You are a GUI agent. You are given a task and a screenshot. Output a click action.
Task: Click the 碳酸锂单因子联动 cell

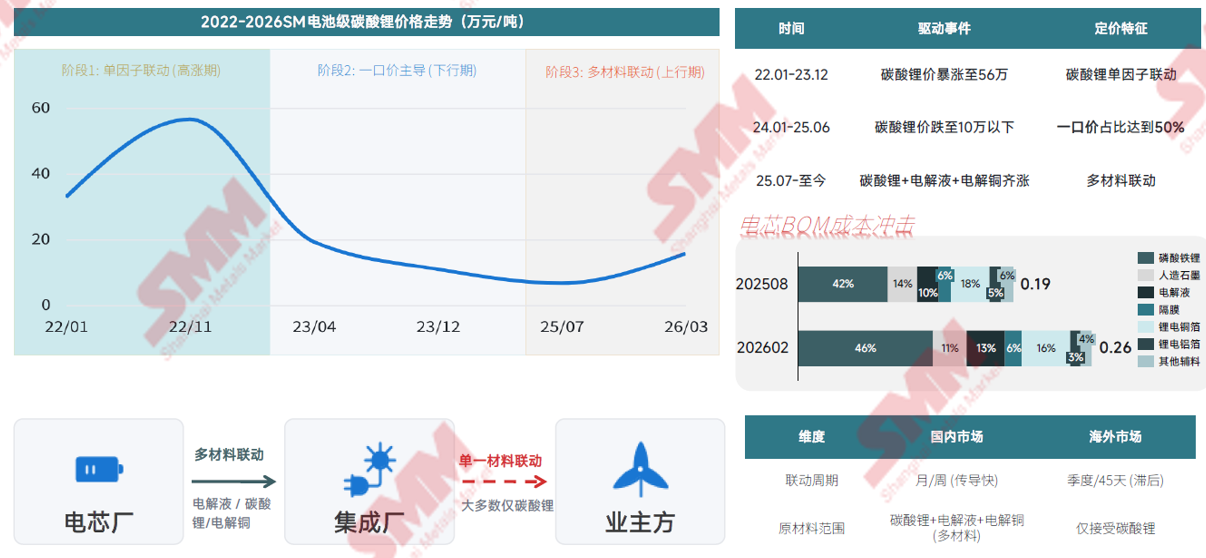coord(1121,74)
